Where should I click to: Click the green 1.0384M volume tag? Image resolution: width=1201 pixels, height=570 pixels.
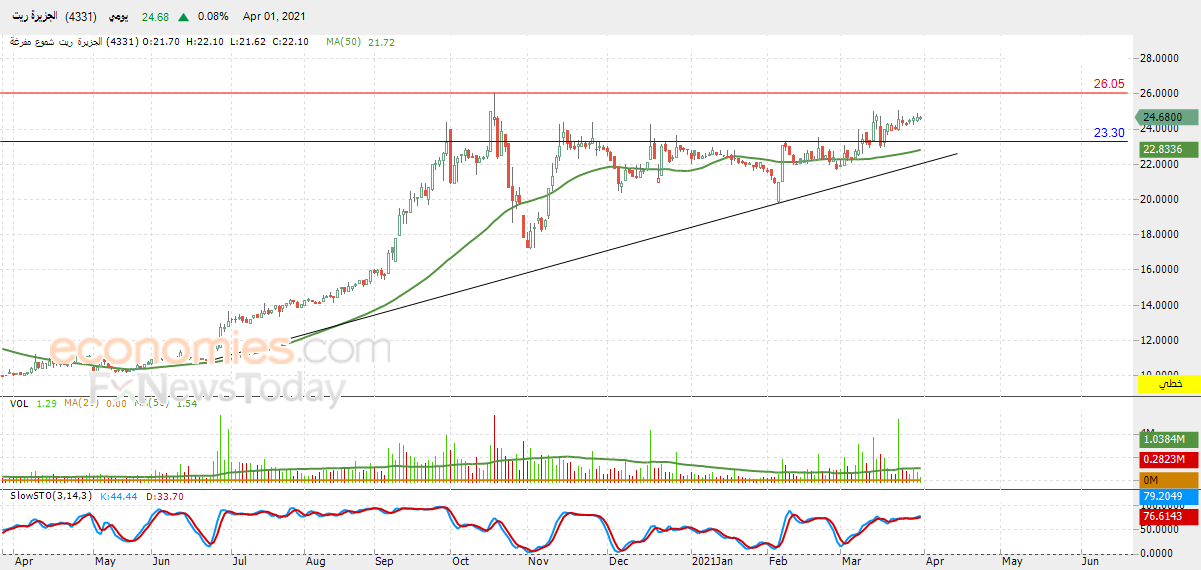click(x=1169, y=439)
